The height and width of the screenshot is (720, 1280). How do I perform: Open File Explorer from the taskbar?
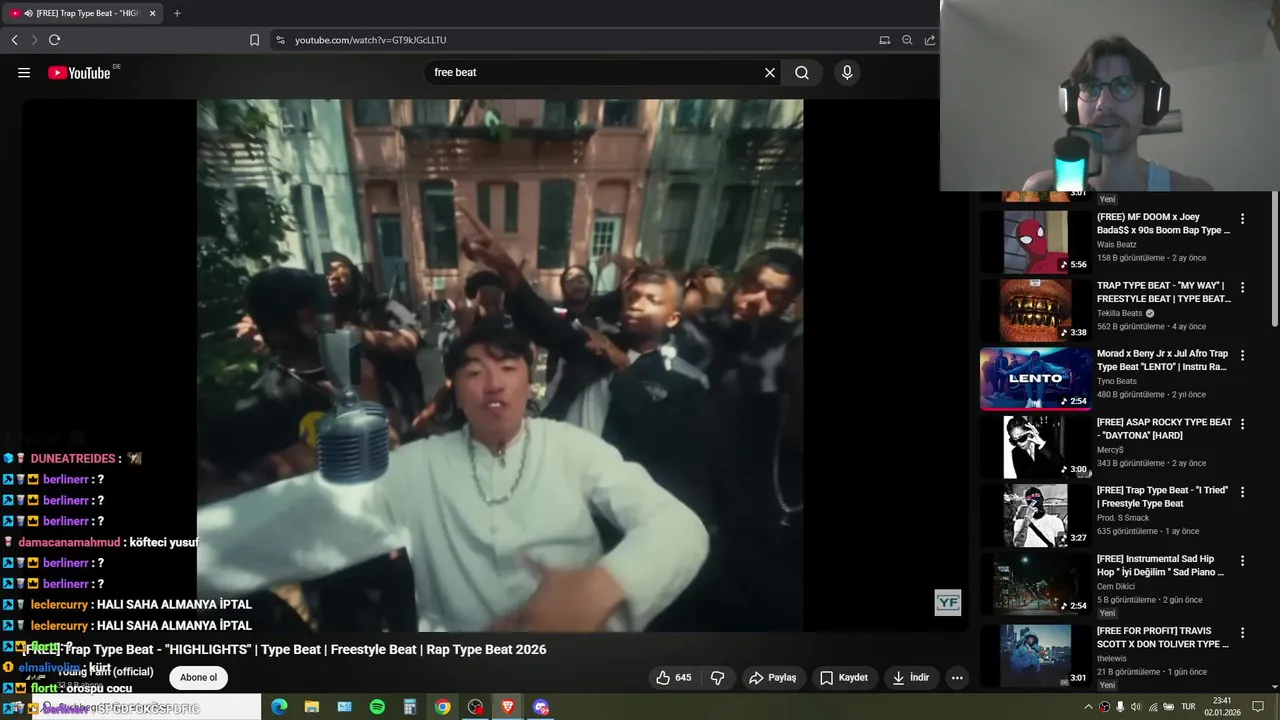(312, 707)
